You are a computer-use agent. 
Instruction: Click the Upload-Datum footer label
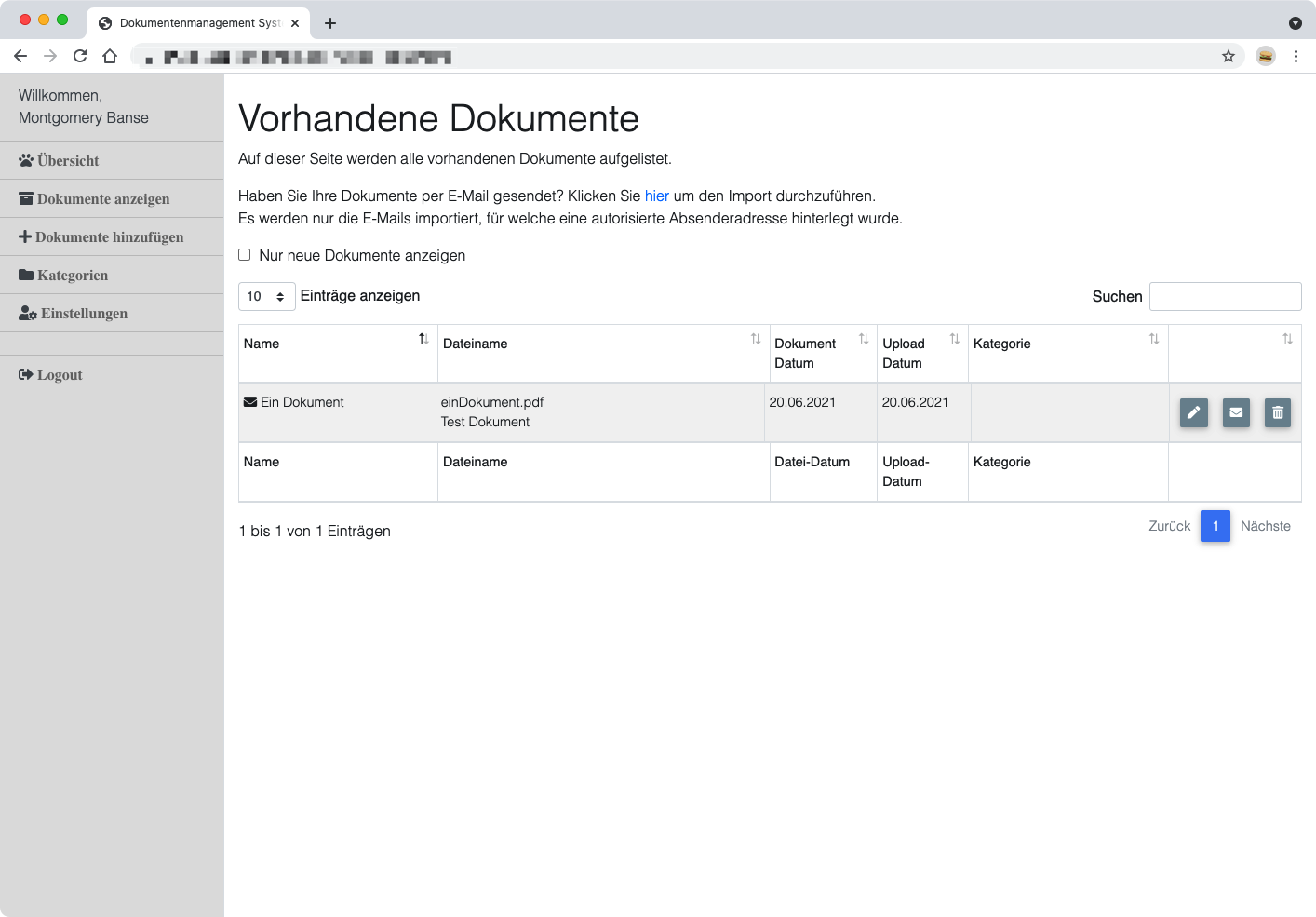(x=906, y=471)
